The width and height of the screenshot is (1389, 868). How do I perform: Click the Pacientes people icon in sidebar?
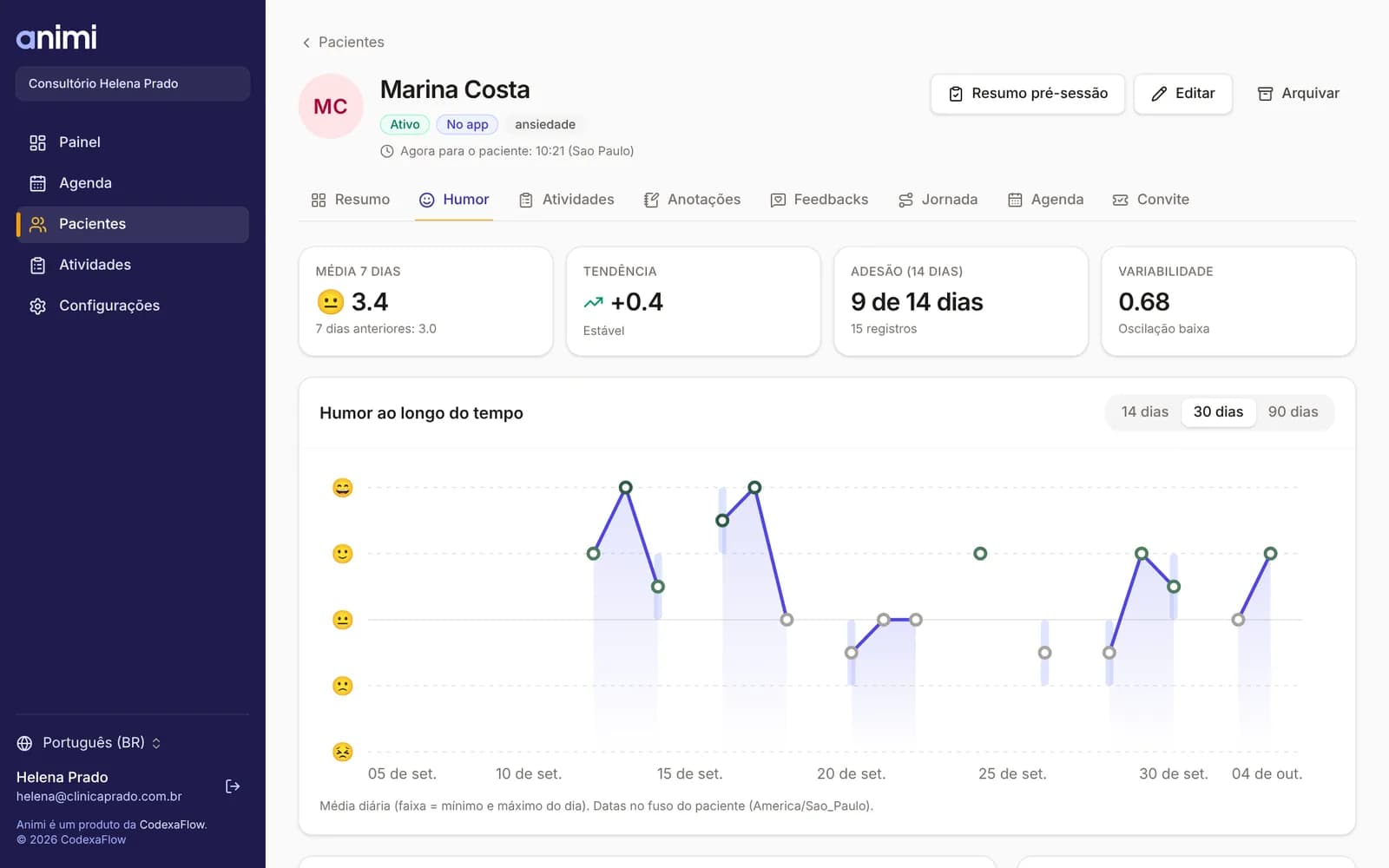point(37,224)
